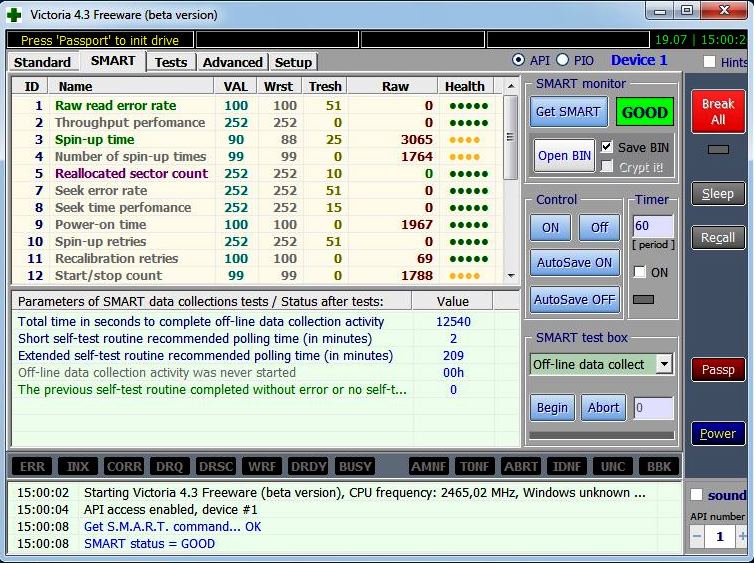Open the Off-line data collect dropdown
This screenshot has height=563, width=754.
click(665, 364)
